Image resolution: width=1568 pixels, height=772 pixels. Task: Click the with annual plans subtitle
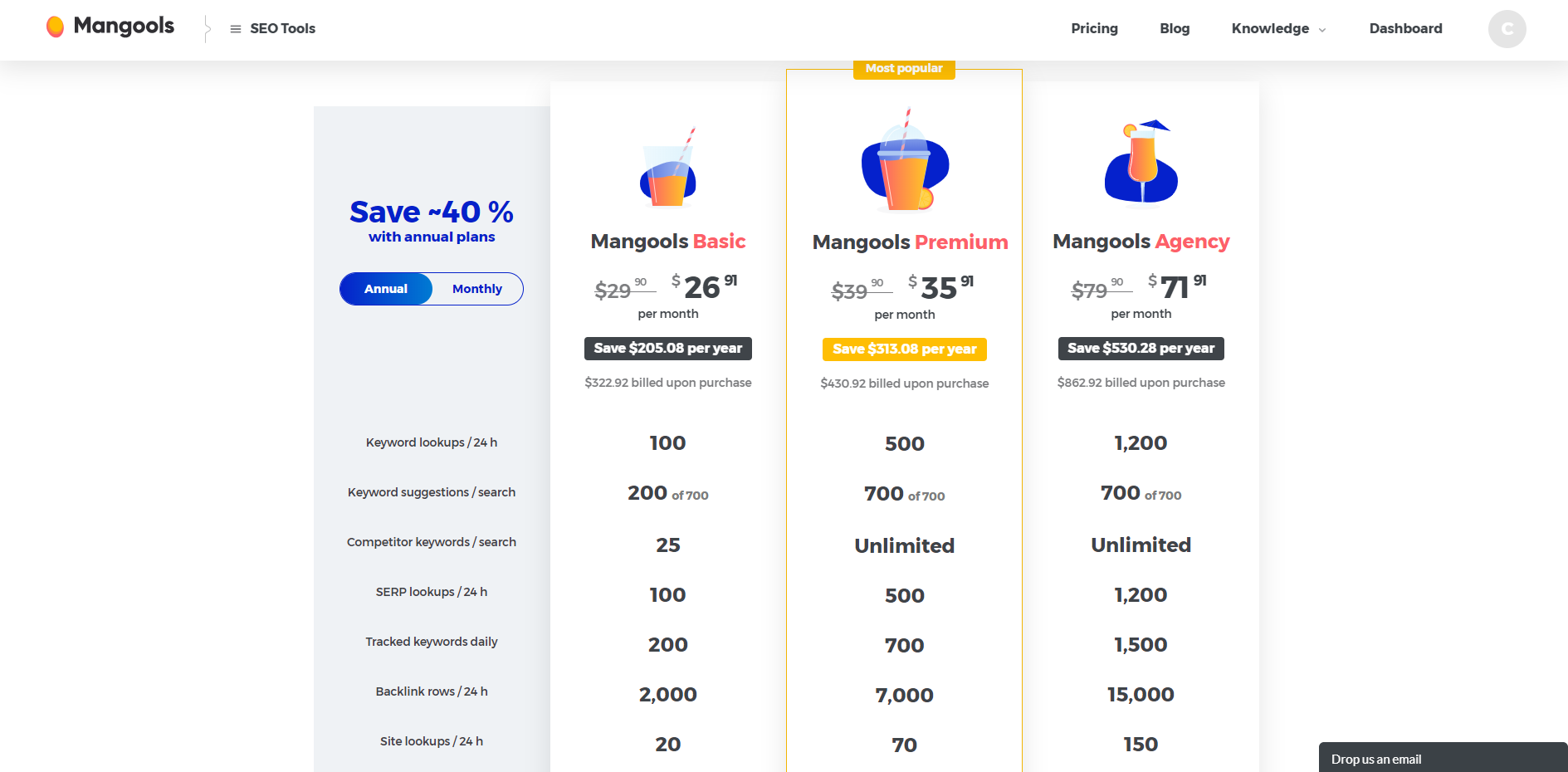(x=432, y=237)
